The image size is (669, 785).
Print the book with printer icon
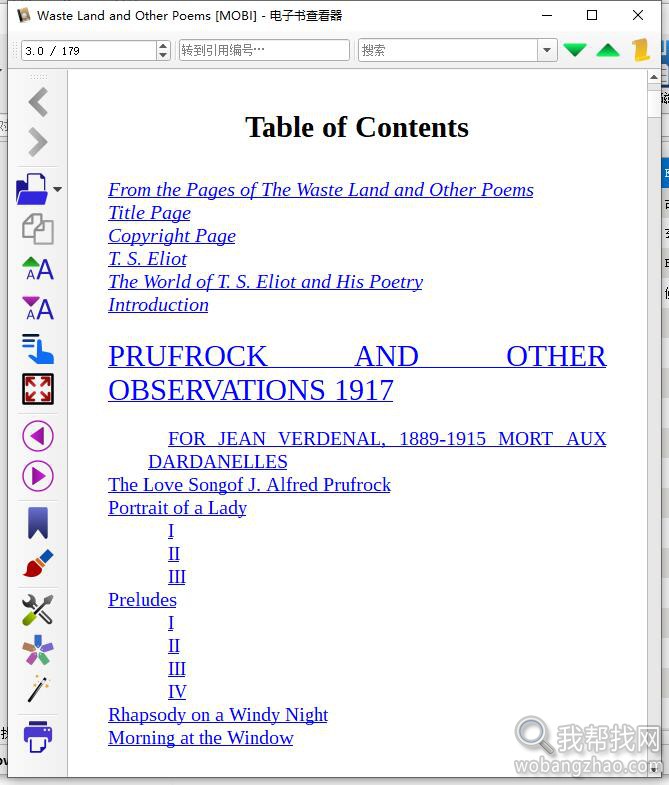pyautogui.click(x=38, y=736)
